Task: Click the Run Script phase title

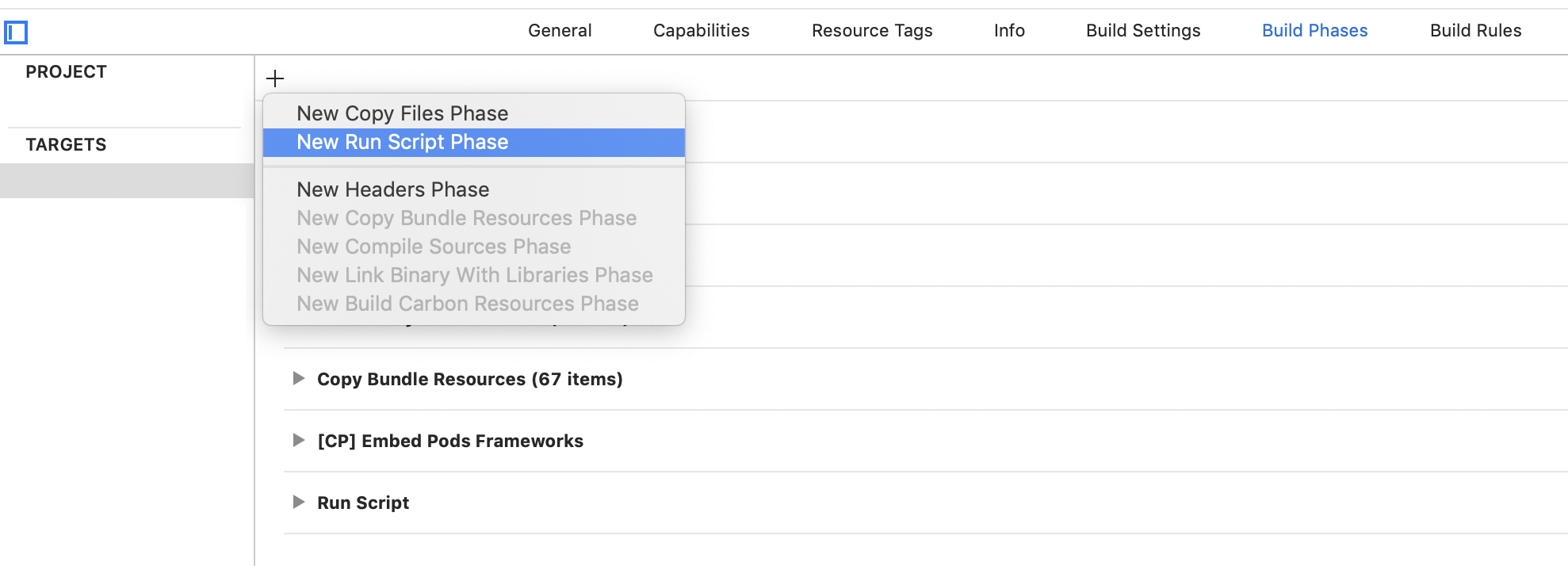Action: click(363, 503)
